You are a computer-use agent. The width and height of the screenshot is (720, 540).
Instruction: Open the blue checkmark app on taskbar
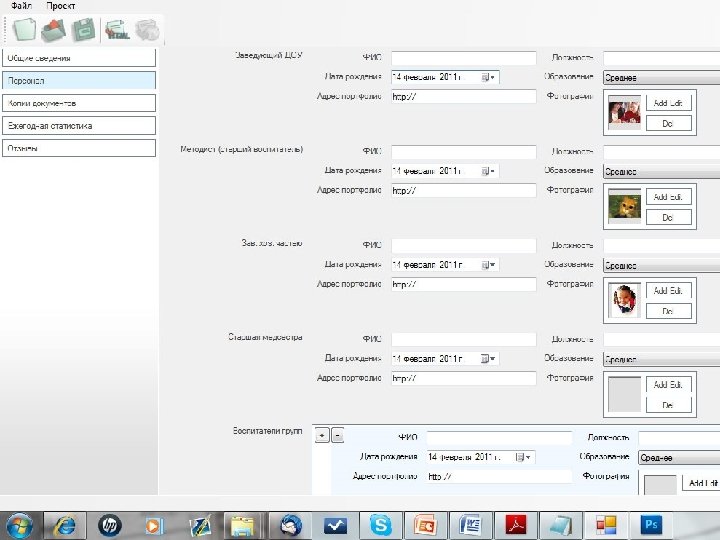point(335,525)
